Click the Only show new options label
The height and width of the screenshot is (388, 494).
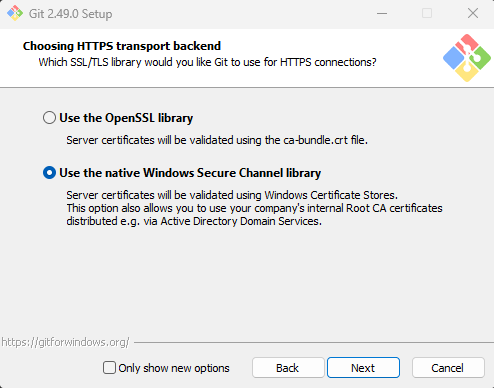click(174, 368)
